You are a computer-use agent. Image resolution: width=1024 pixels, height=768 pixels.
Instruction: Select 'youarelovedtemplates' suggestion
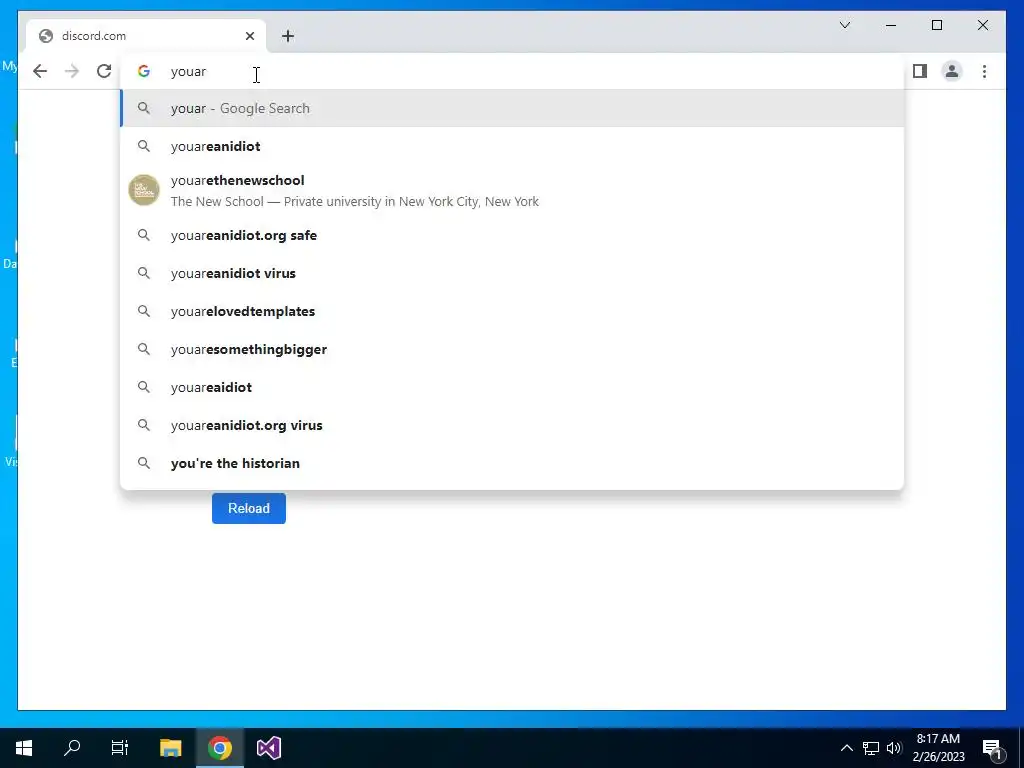click(512, 311)
